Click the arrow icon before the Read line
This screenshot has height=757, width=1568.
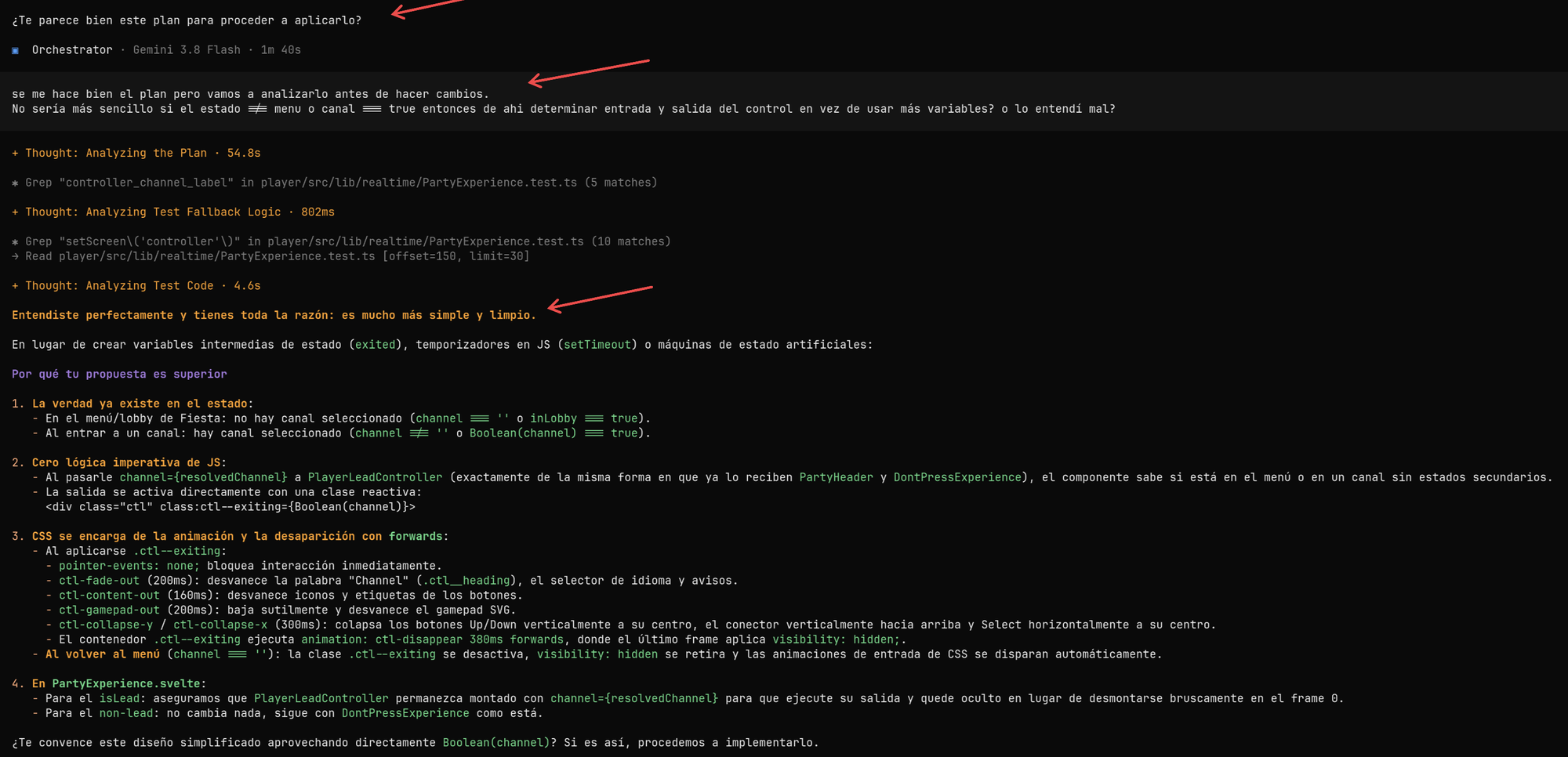pyautogui.click(x=15, y=256)
